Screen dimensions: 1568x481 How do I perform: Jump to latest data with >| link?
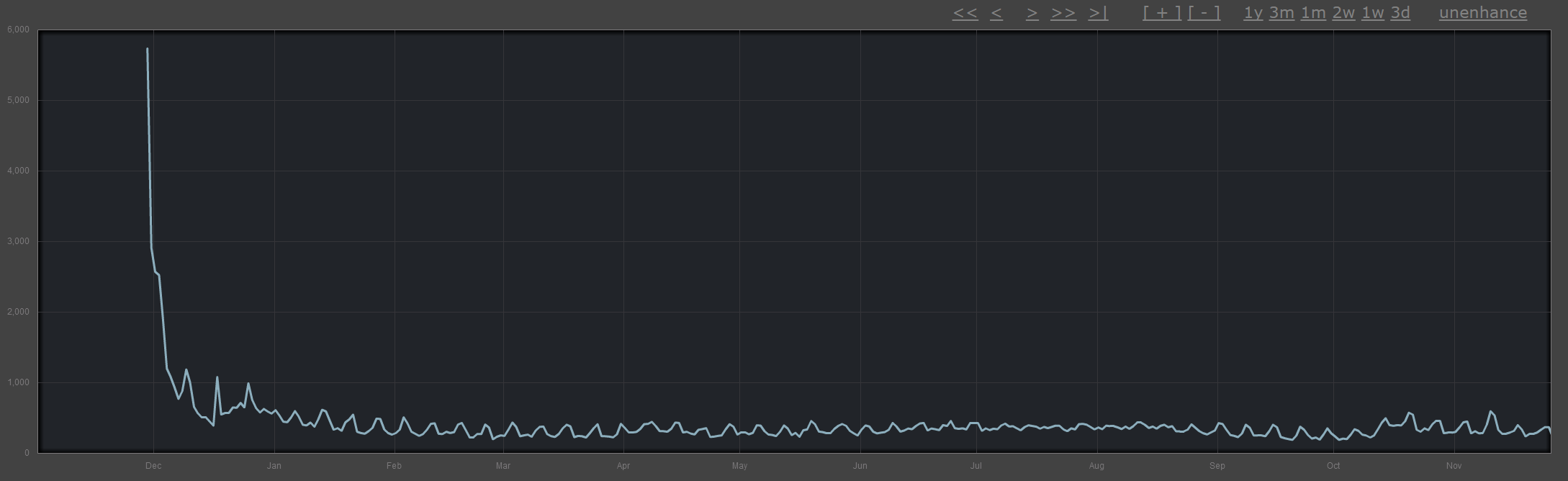(x=1098, y=13)
